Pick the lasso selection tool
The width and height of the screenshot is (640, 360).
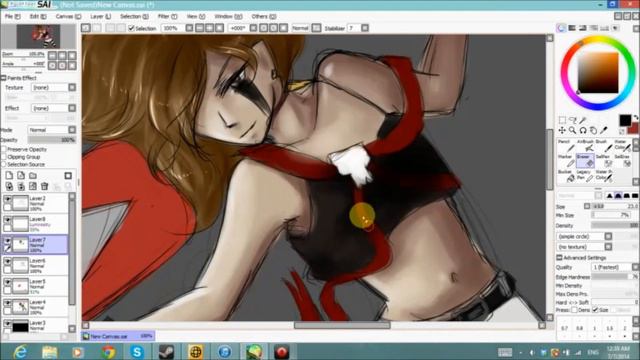click(x=573, y=120)
